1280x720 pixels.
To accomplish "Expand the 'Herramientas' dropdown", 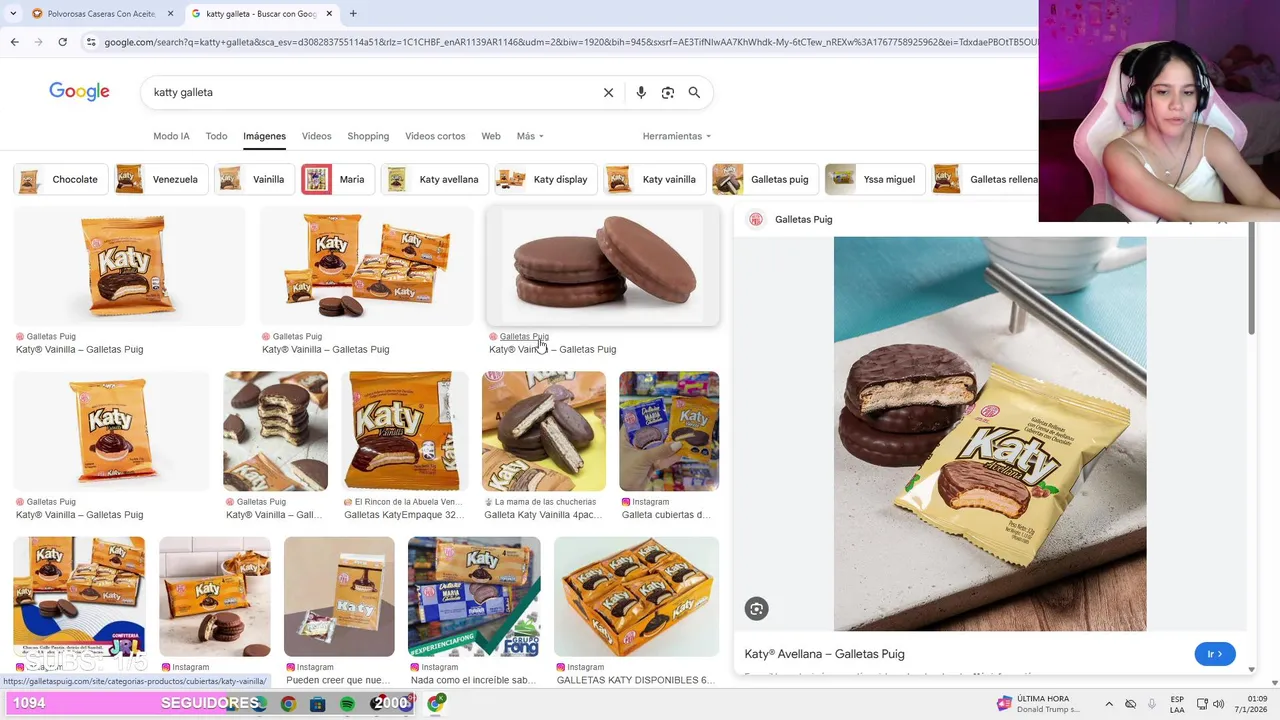I will [x=677, y=136].
